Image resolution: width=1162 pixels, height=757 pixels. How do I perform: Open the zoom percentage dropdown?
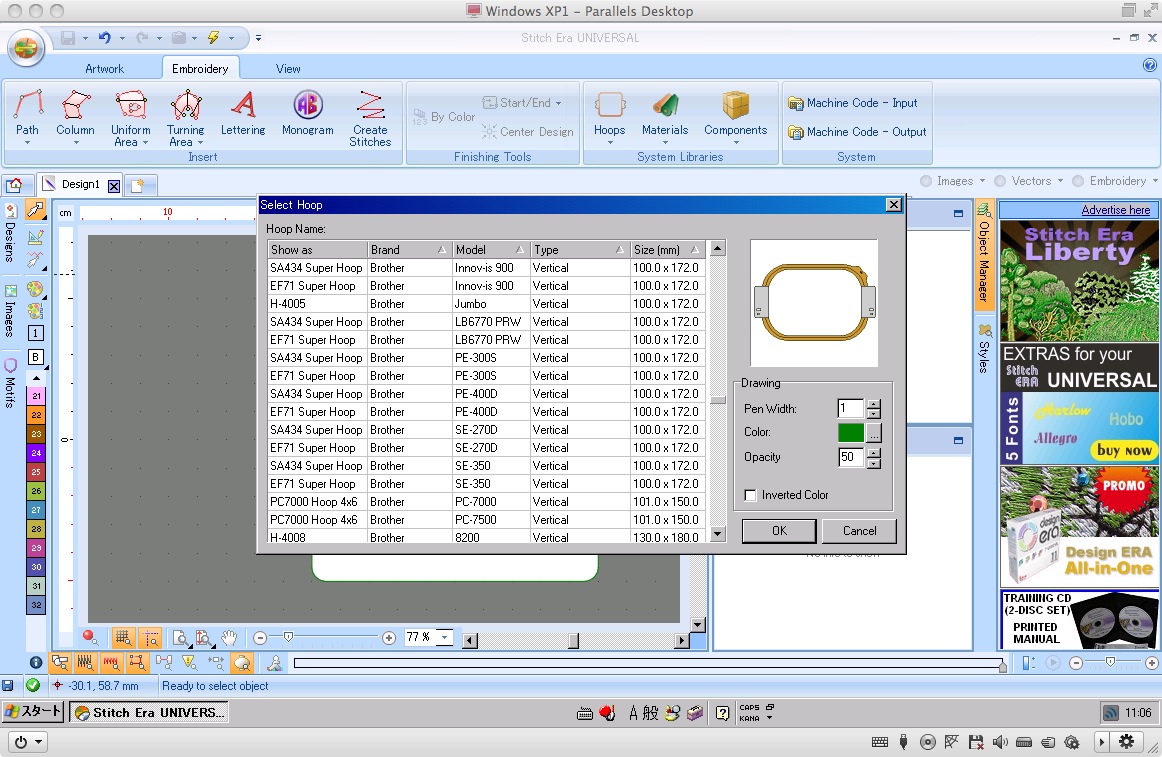click(x=445, y=637)
